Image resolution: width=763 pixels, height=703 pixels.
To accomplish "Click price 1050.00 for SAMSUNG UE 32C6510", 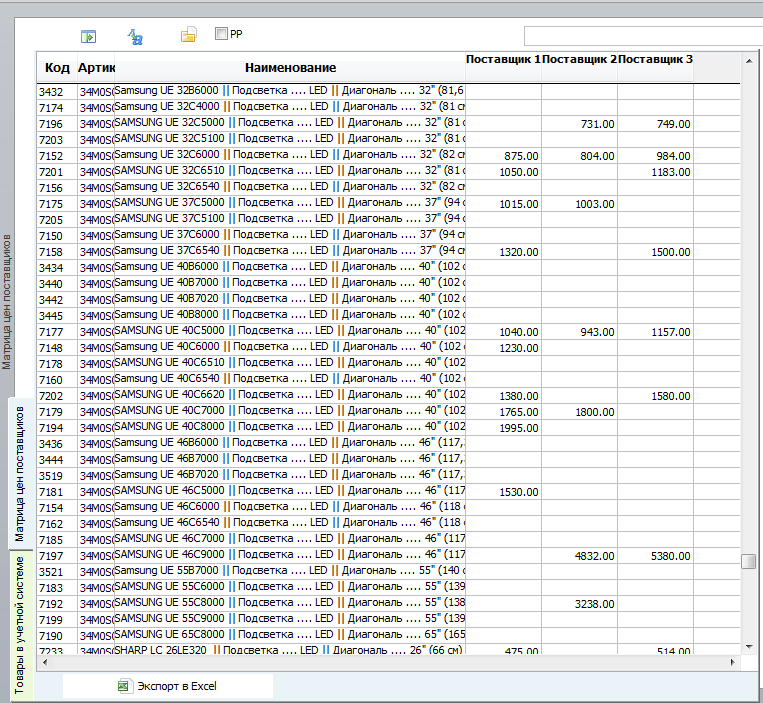I will pyautogui.click(x=519, y=172).
